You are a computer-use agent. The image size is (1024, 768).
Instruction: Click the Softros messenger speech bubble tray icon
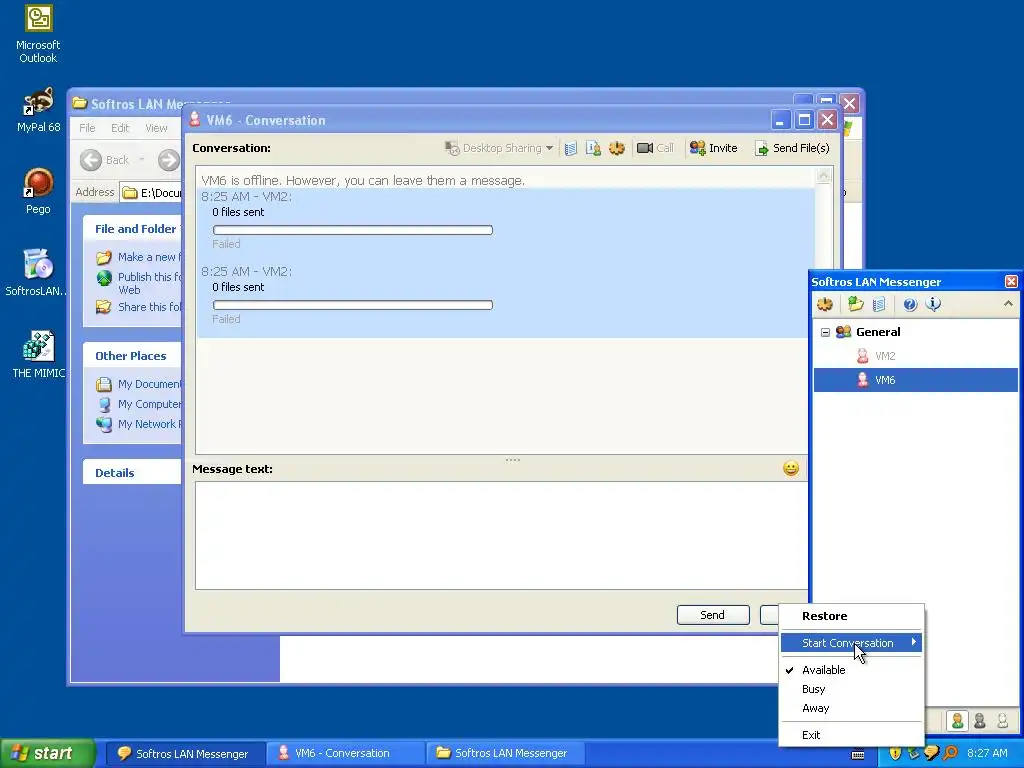[932, 754]
